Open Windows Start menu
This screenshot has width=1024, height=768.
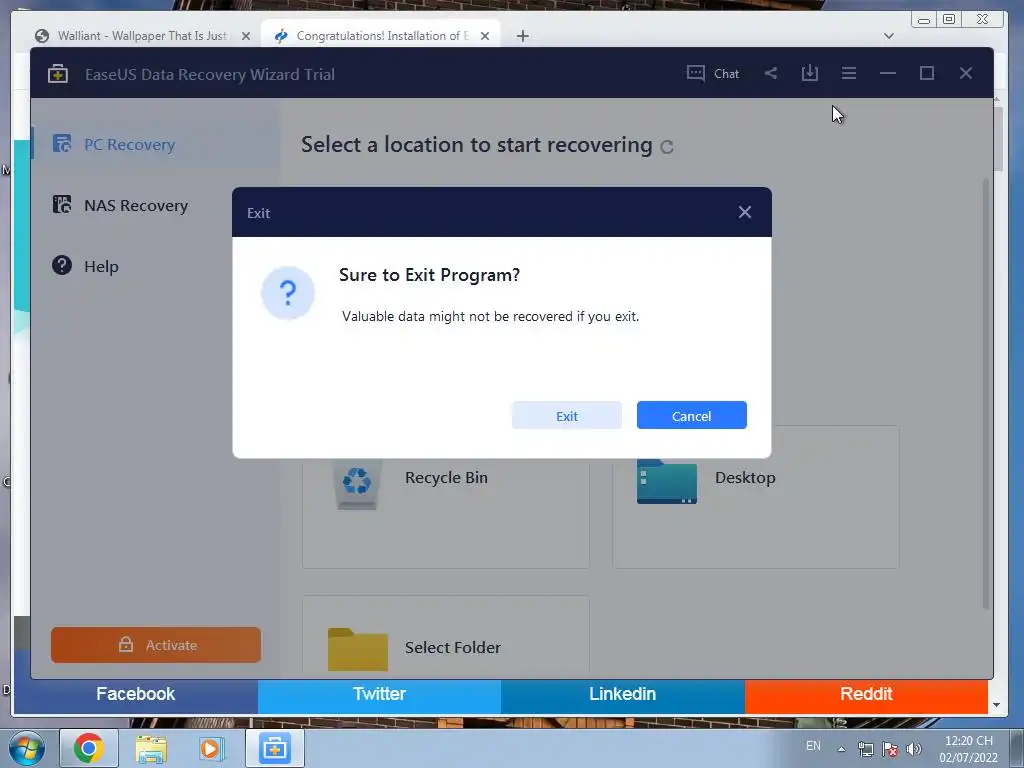pos(26,748)
